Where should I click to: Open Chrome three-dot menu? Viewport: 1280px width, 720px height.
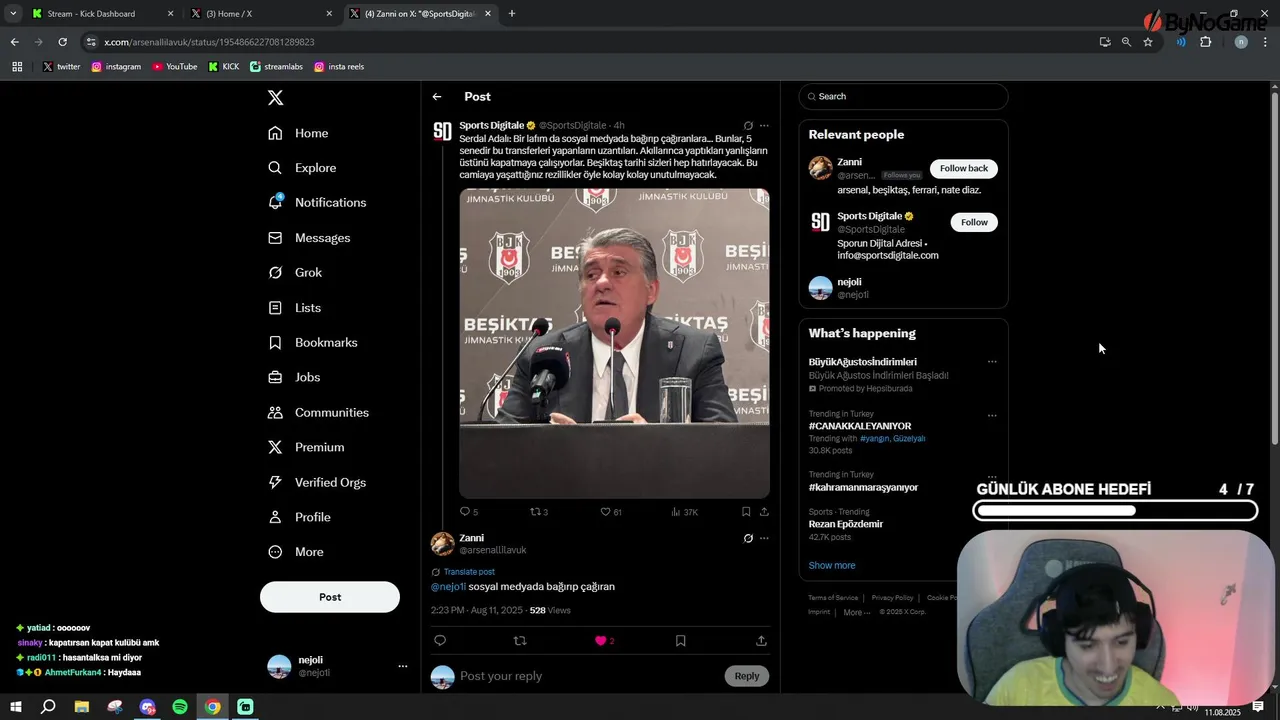click(1265, 42)
